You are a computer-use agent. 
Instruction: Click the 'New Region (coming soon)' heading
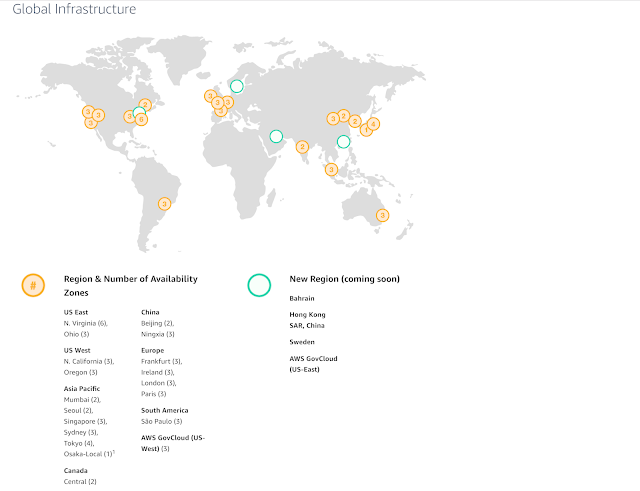tap(344, 279)
